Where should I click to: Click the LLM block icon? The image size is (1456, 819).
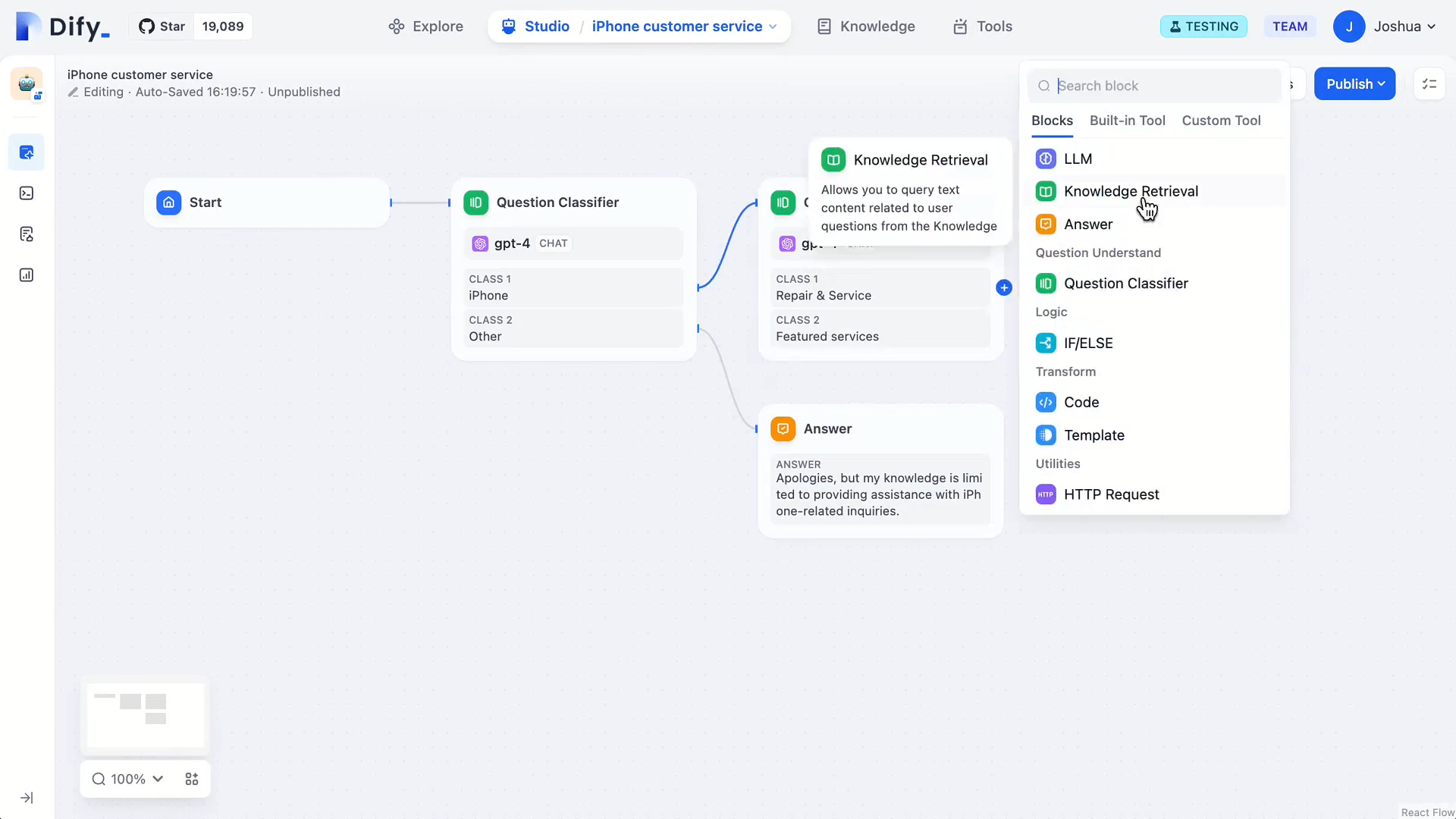click(1046, 158)
